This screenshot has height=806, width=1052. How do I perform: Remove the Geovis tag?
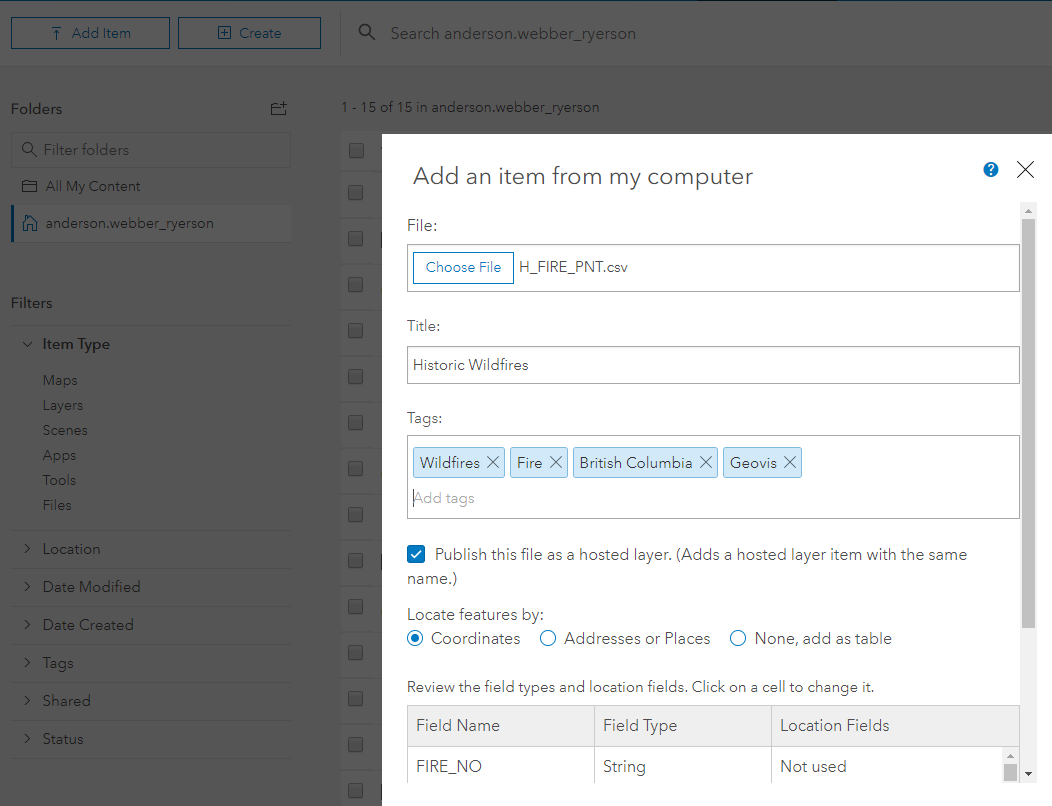790,463
